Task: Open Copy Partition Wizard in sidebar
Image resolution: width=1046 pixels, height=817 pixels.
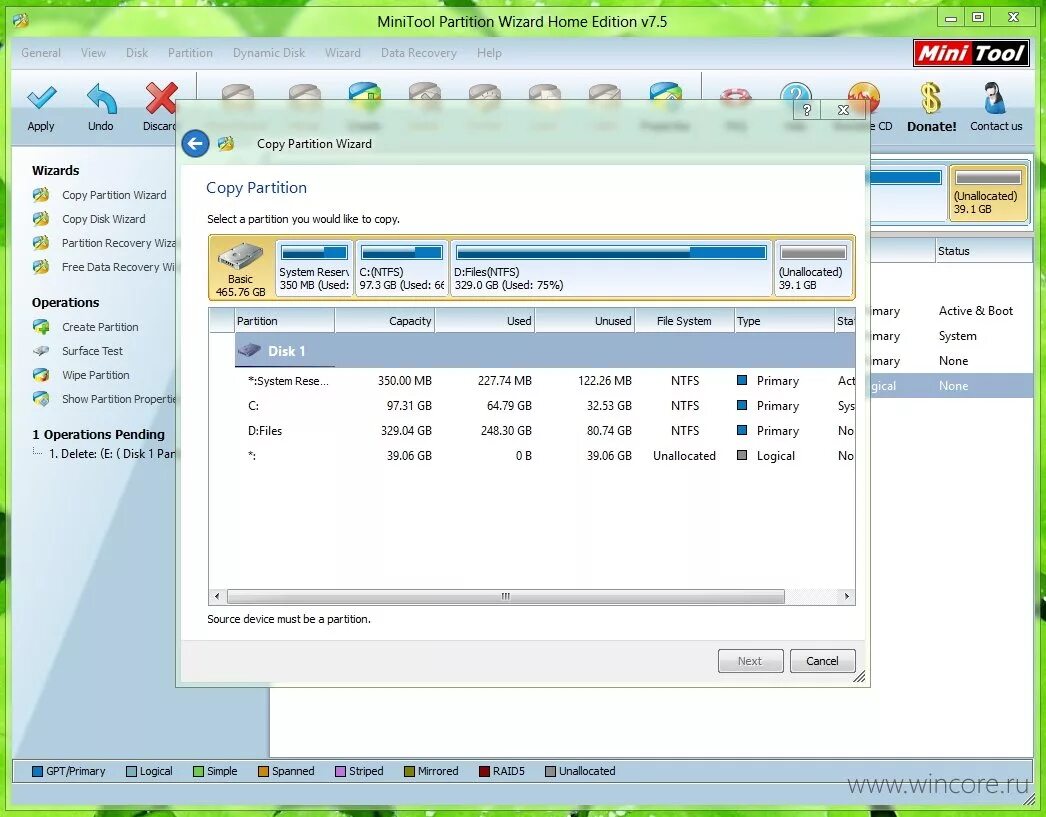Action: point(114,195)
